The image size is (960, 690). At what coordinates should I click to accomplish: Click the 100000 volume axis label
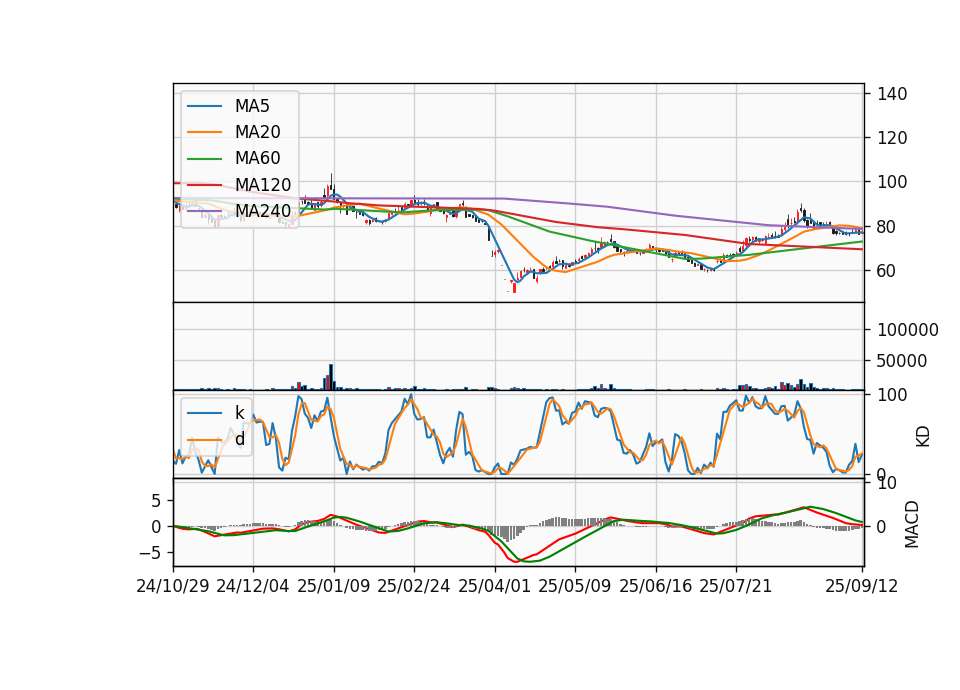pyautogui.click(x=908, y=330)
